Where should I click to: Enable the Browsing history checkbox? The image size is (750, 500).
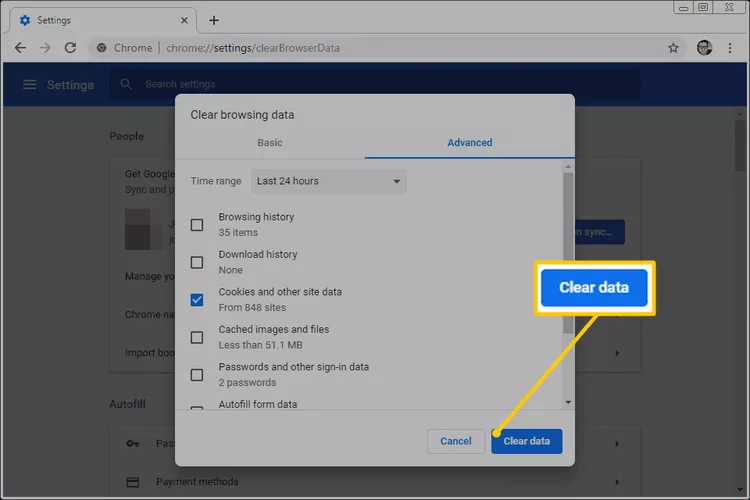tap(197, 224)
